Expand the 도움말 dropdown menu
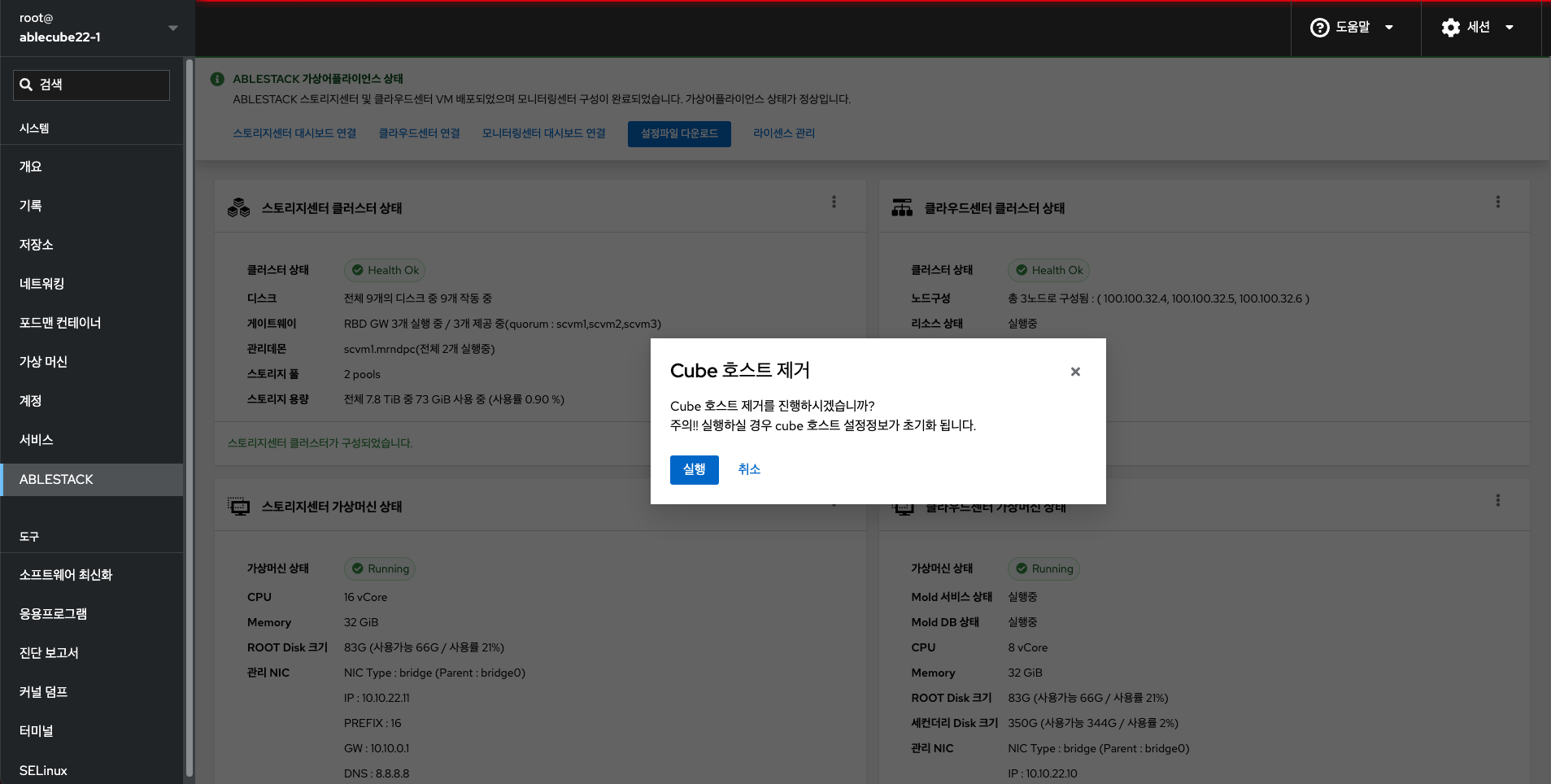This screenshot has height=784, width=1551. coord(1389,28)
